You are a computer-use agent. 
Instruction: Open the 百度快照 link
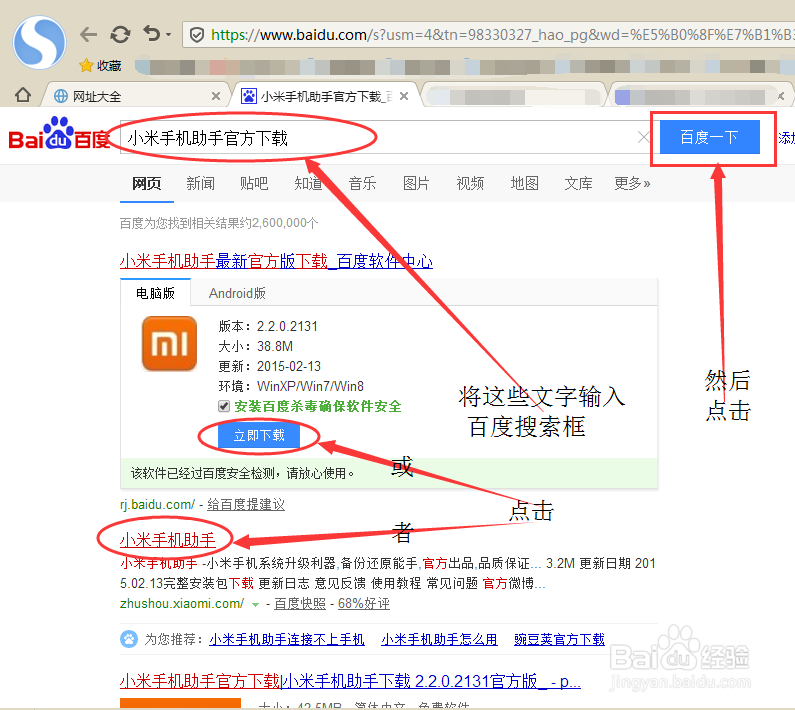300,604
